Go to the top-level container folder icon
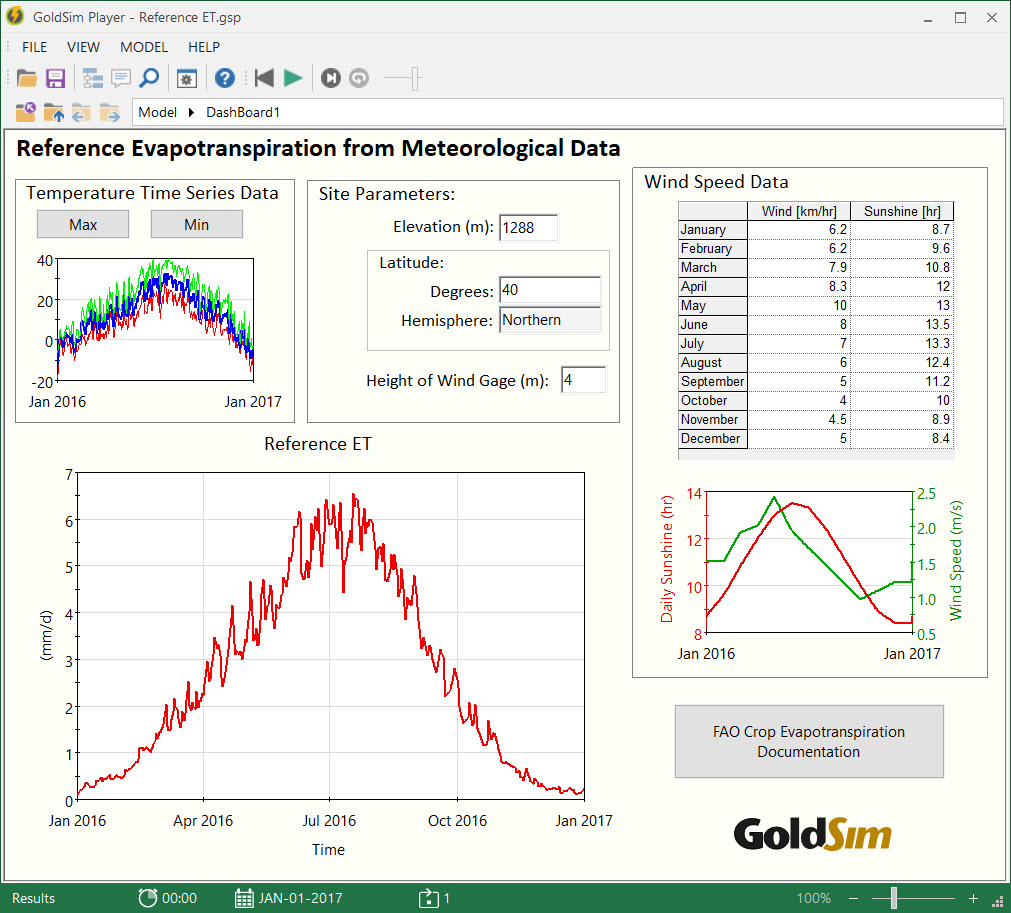Viewport: 1011px width, 913px height. (26, 112)
